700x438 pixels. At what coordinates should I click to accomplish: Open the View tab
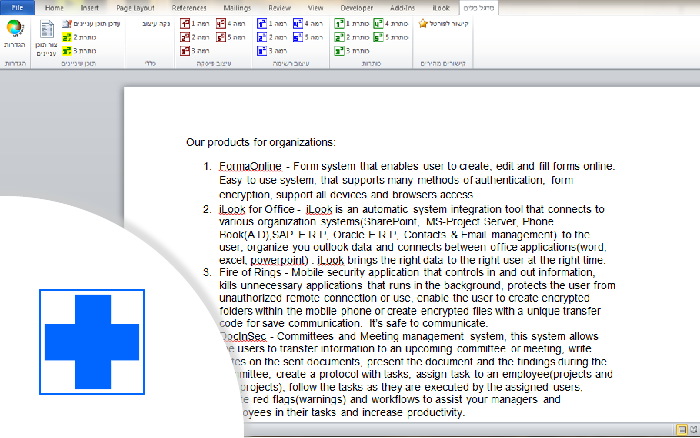[x=315, y=8]
